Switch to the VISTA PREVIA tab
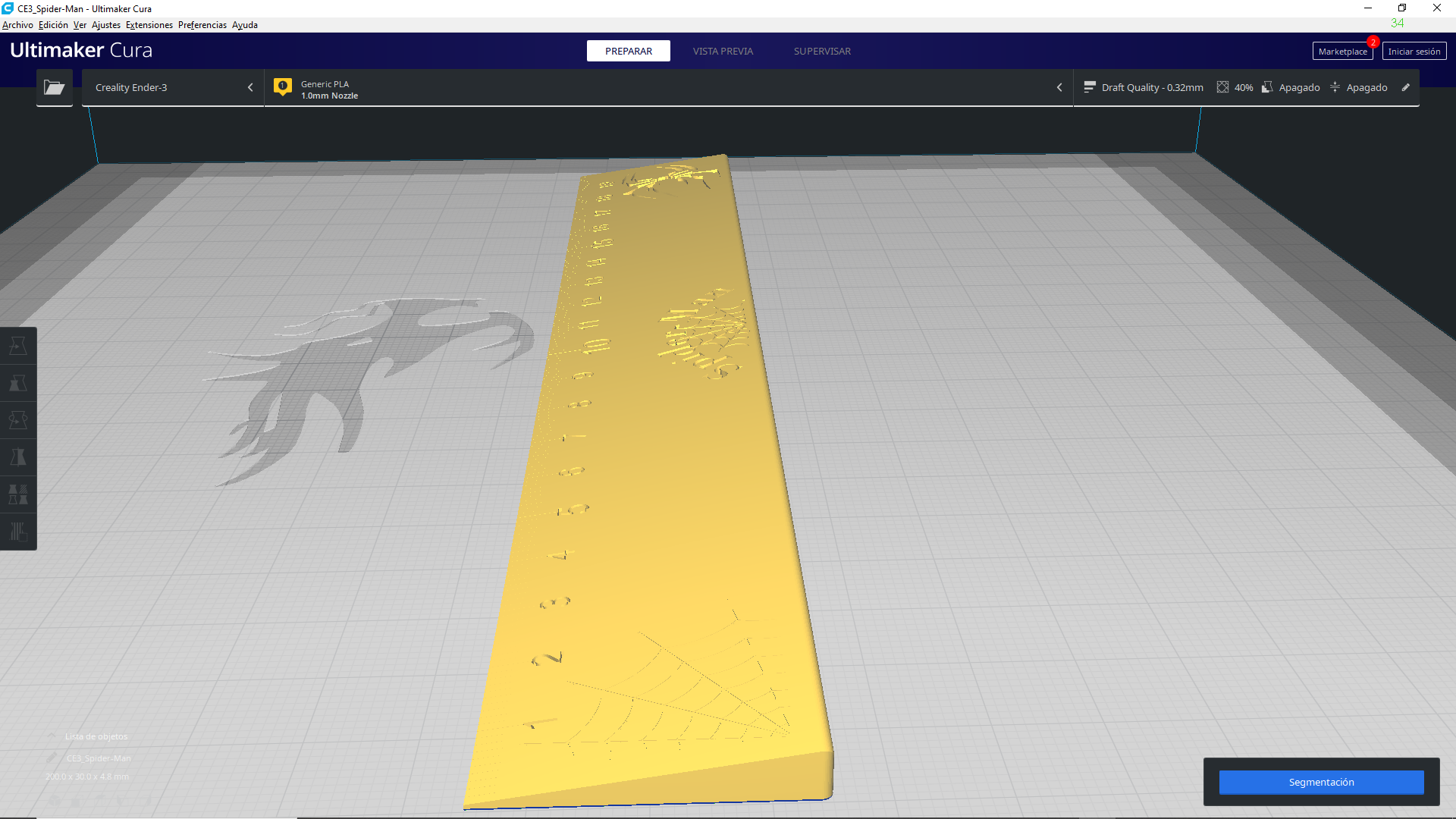The height and width of the screenshot is (819, 1456). click(x=722, y=51)
